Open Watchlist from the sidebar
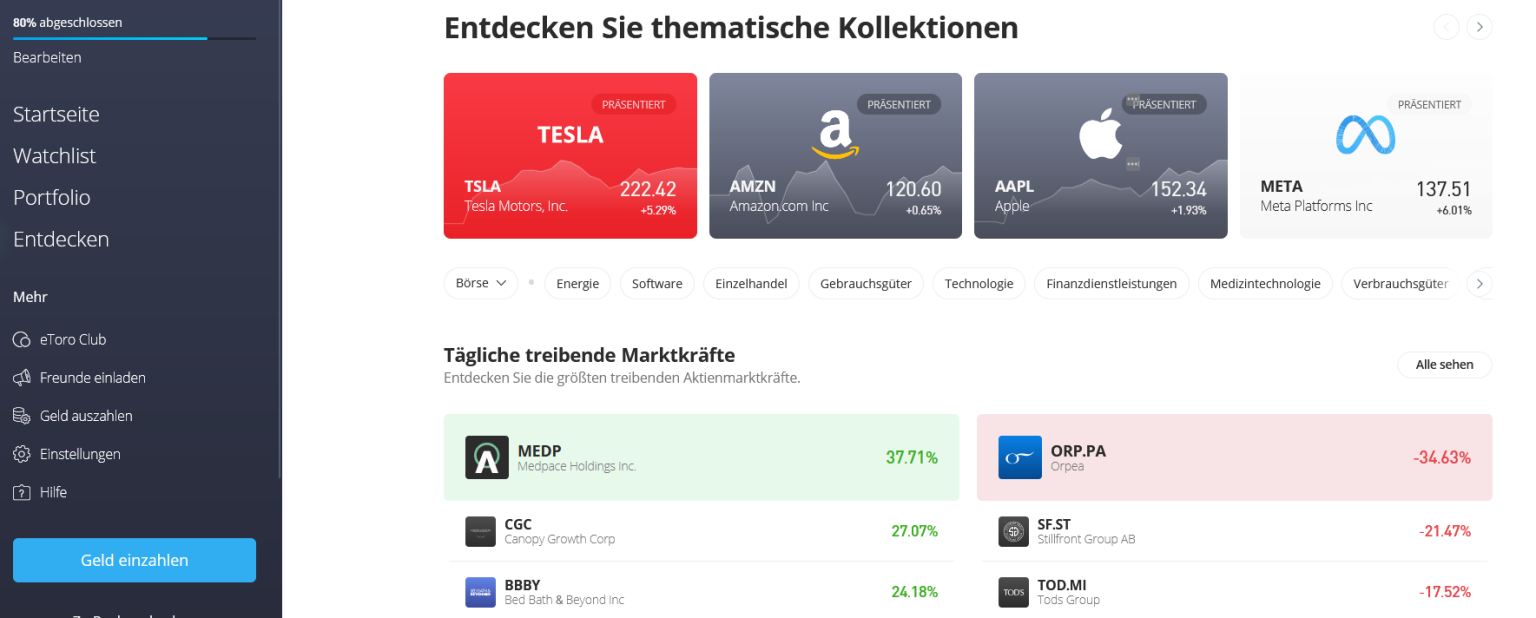The height and width of the screenshot is (618, 1536). [55, 156]
